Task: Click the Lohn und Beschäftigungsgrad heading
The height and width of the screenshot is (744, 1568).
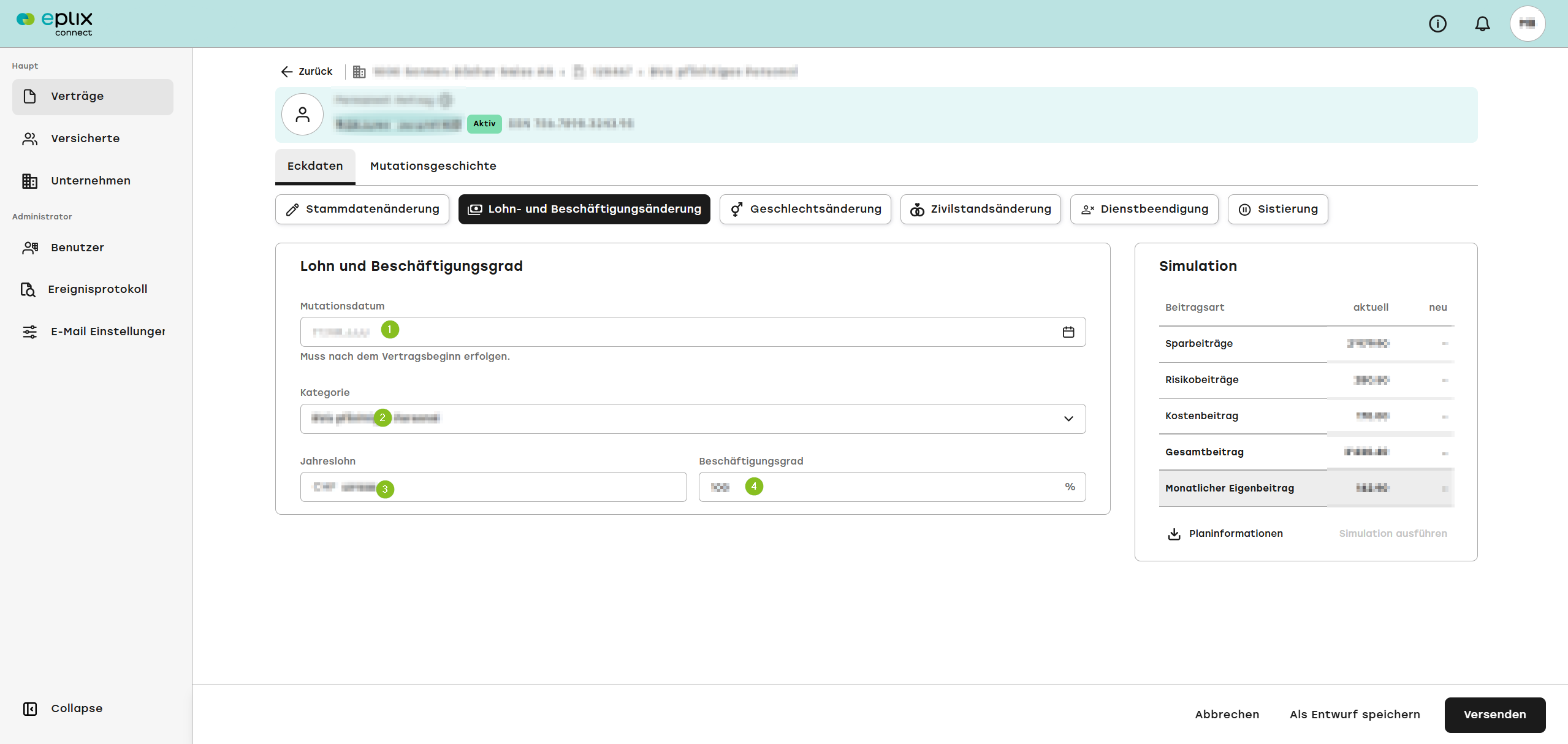Action: (x=411, y=266)
